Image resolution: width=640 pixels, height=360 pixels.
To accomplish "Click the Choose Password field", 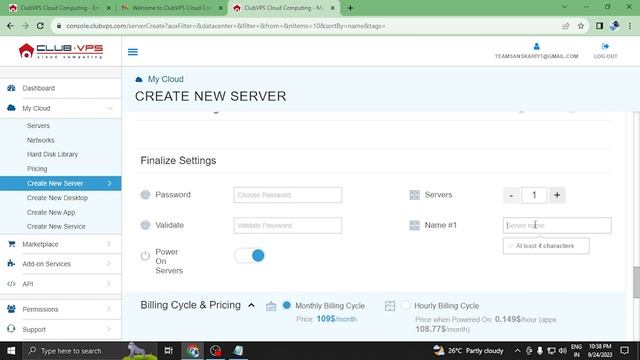I will (287, 195).
